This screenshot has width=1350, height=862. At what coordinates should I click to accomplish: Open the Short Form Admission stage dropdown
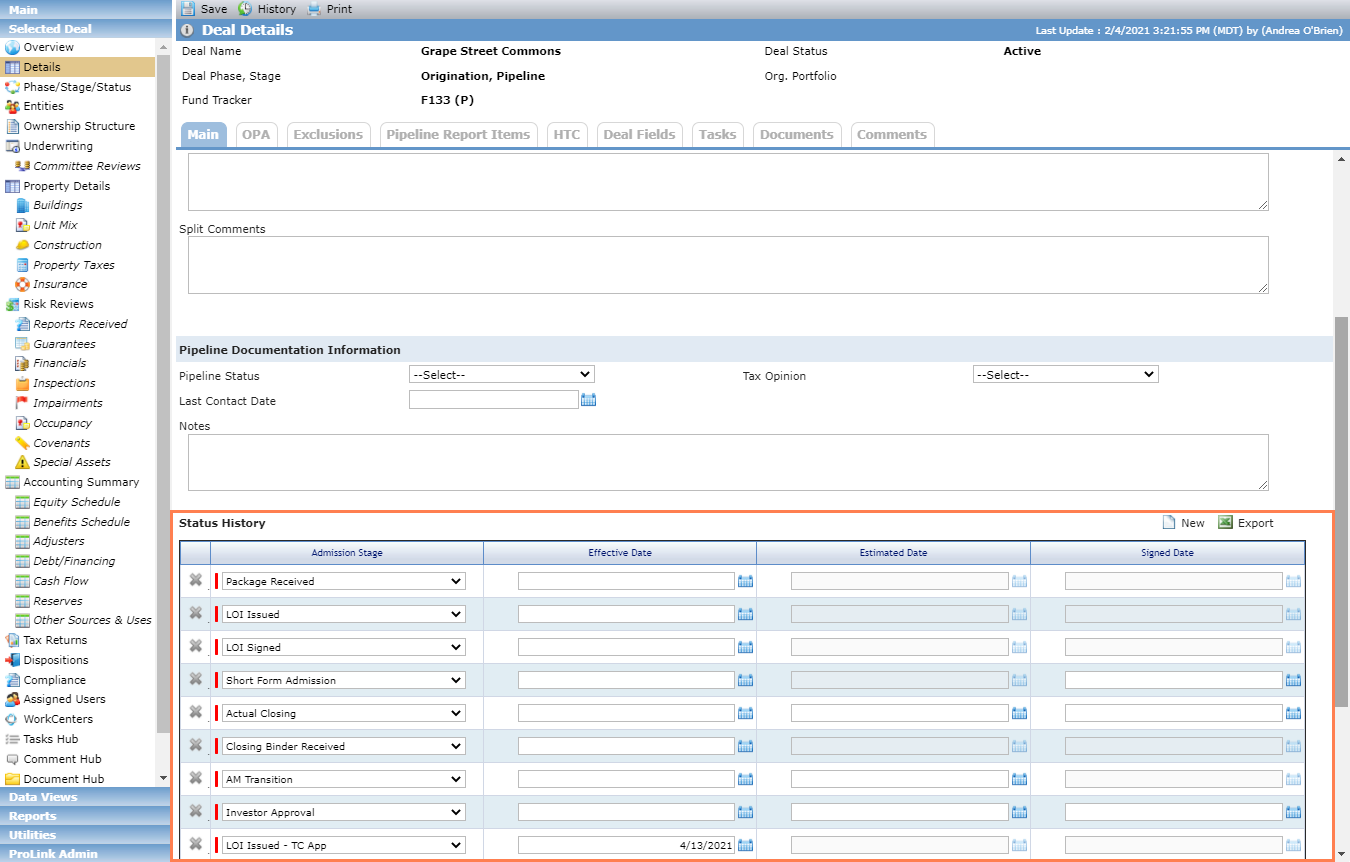click(x=344, y=680)
